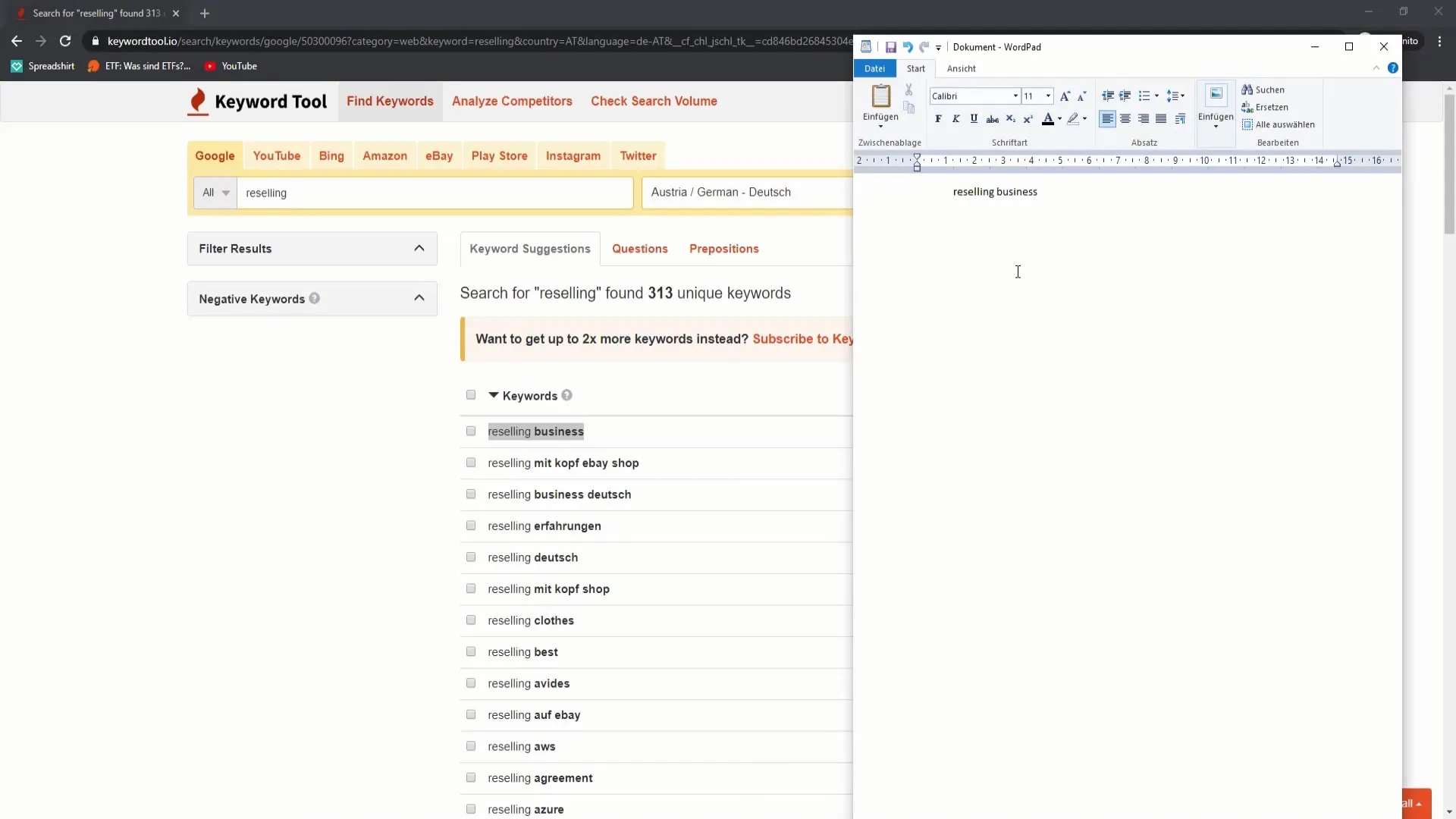Align text left in WordPad

[1107, 119]
